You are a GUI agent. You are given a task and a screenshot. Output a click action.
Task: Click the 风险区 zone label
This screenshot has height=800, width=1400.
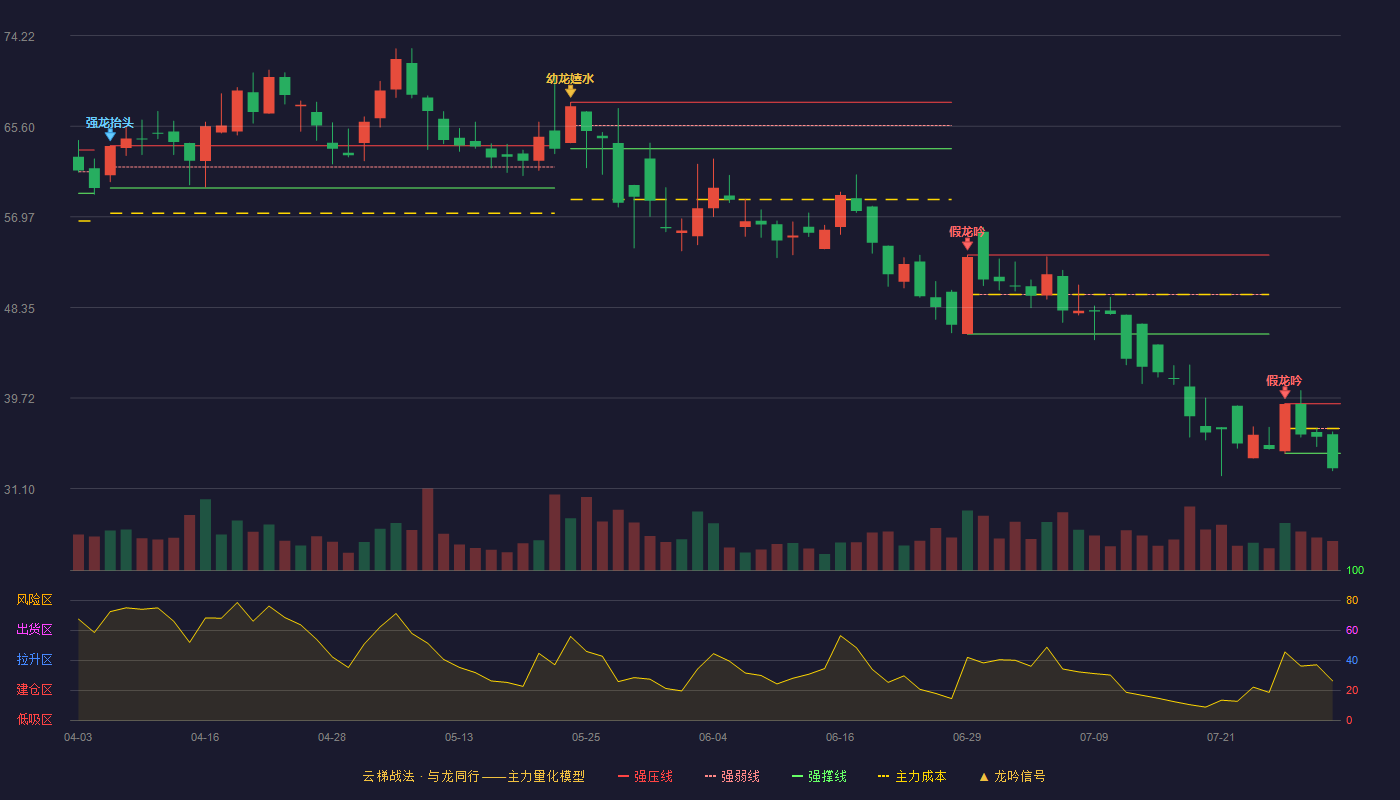point(34,600)
